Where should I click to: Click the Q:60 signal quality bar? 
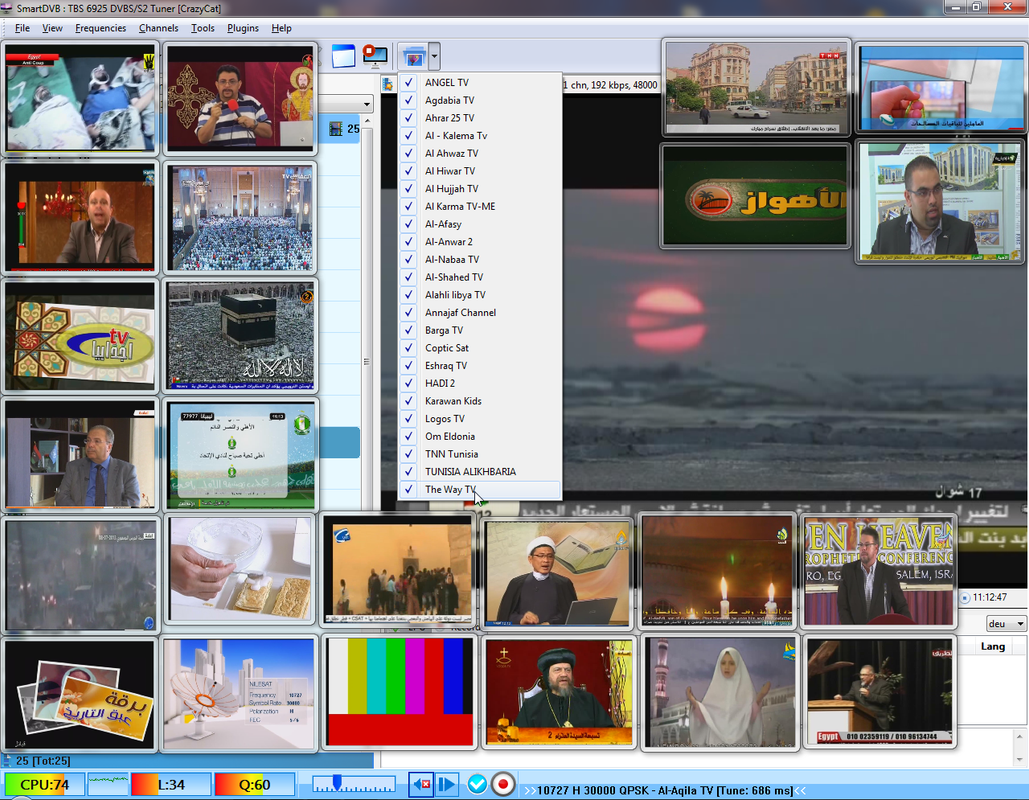254,784
